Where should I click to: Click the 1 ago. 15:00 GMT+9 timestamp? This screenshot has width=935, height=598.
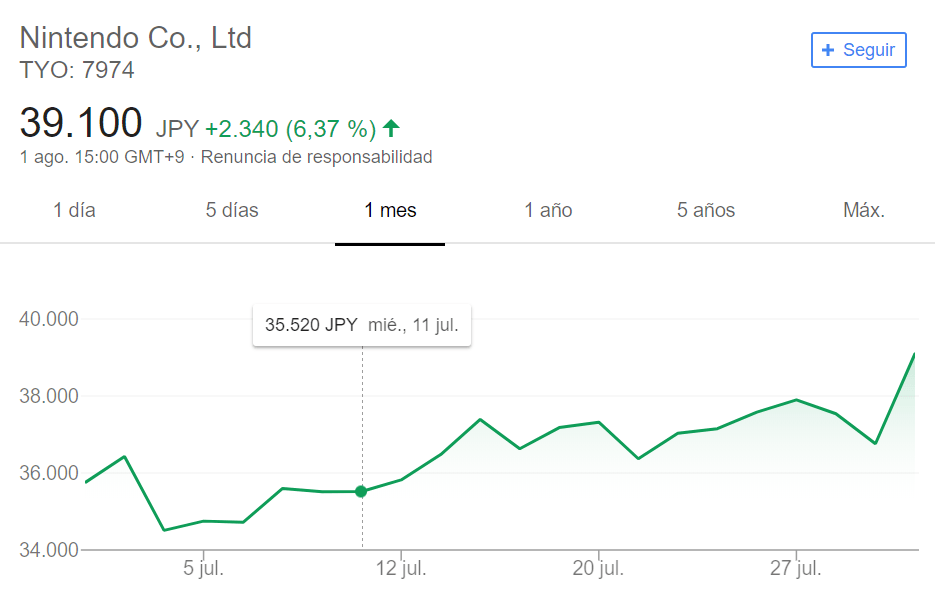tap(102, 157)
